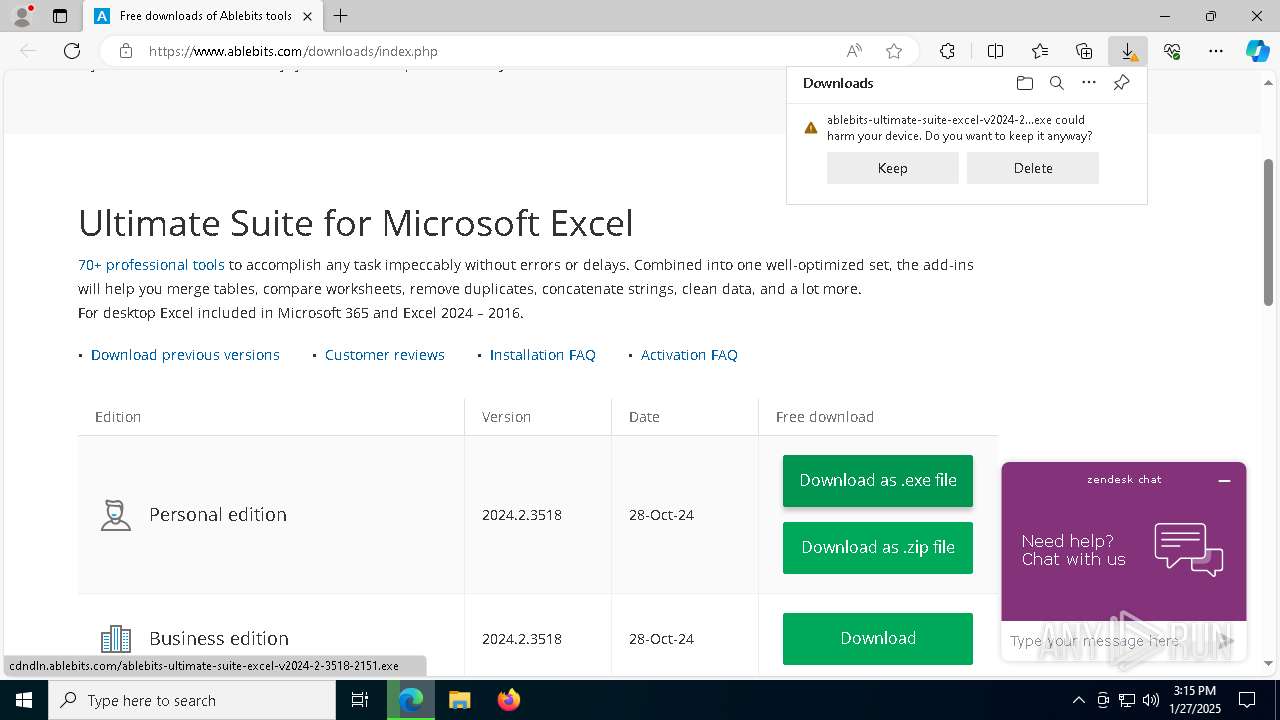Open Task View on taskbar

(x=360, y=700)
